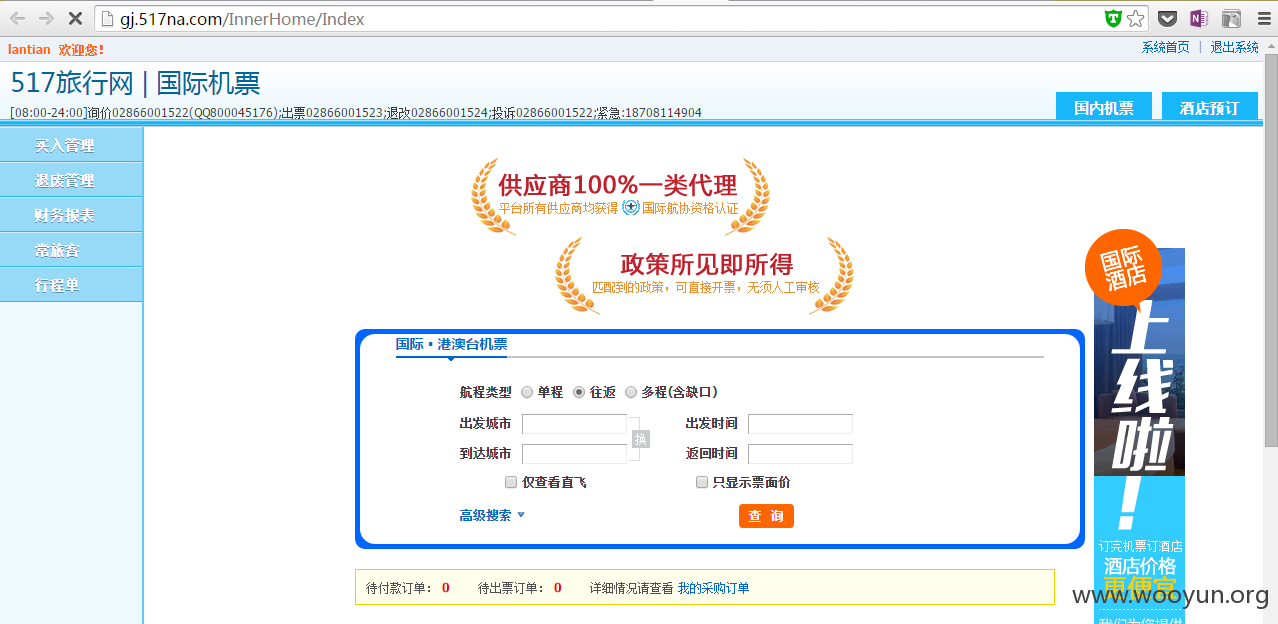Image resolution: width=1278 pixels, height=624 pixels.
Task: Click the orange 查询 search button
Action: tap(766, 516)
